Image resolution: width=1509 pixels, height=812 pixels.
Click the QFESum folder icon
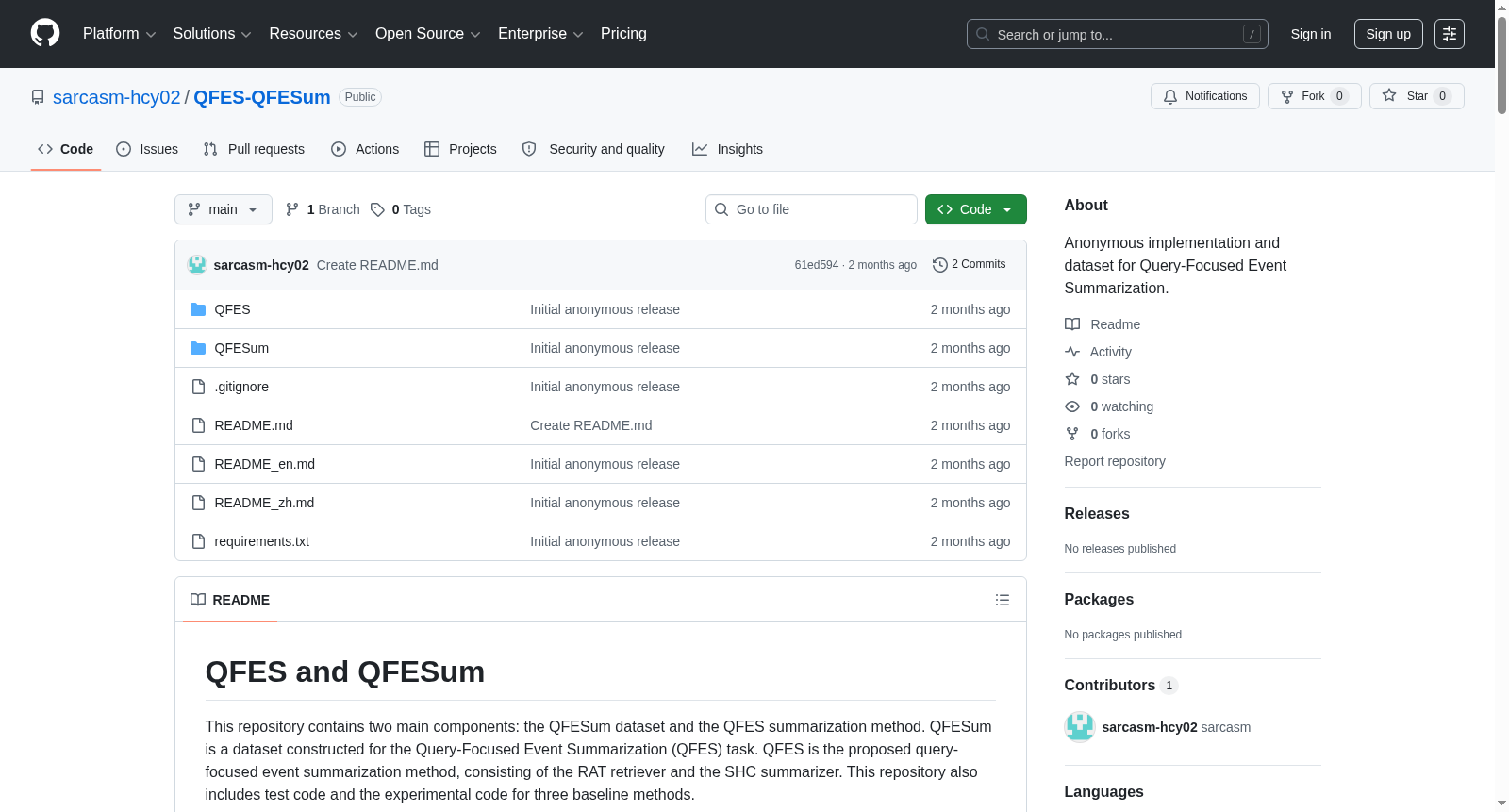point(198,348)
